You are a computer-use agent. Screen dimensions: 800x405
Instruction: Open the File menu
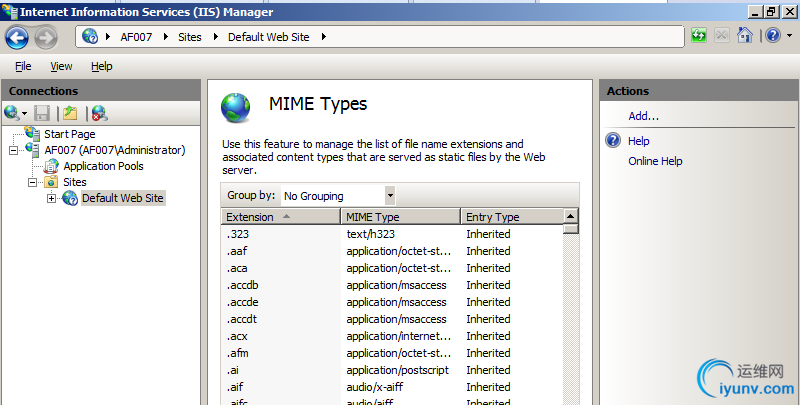click(23, 66)
